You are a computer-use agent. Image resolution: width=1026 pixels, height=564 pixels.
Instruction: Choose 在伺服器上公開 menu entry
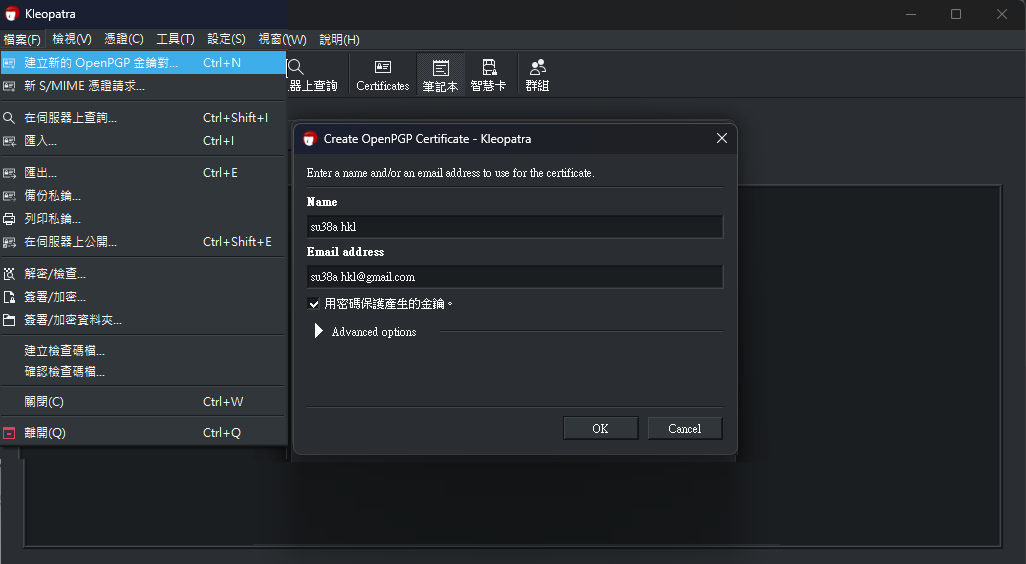point(143,242)
